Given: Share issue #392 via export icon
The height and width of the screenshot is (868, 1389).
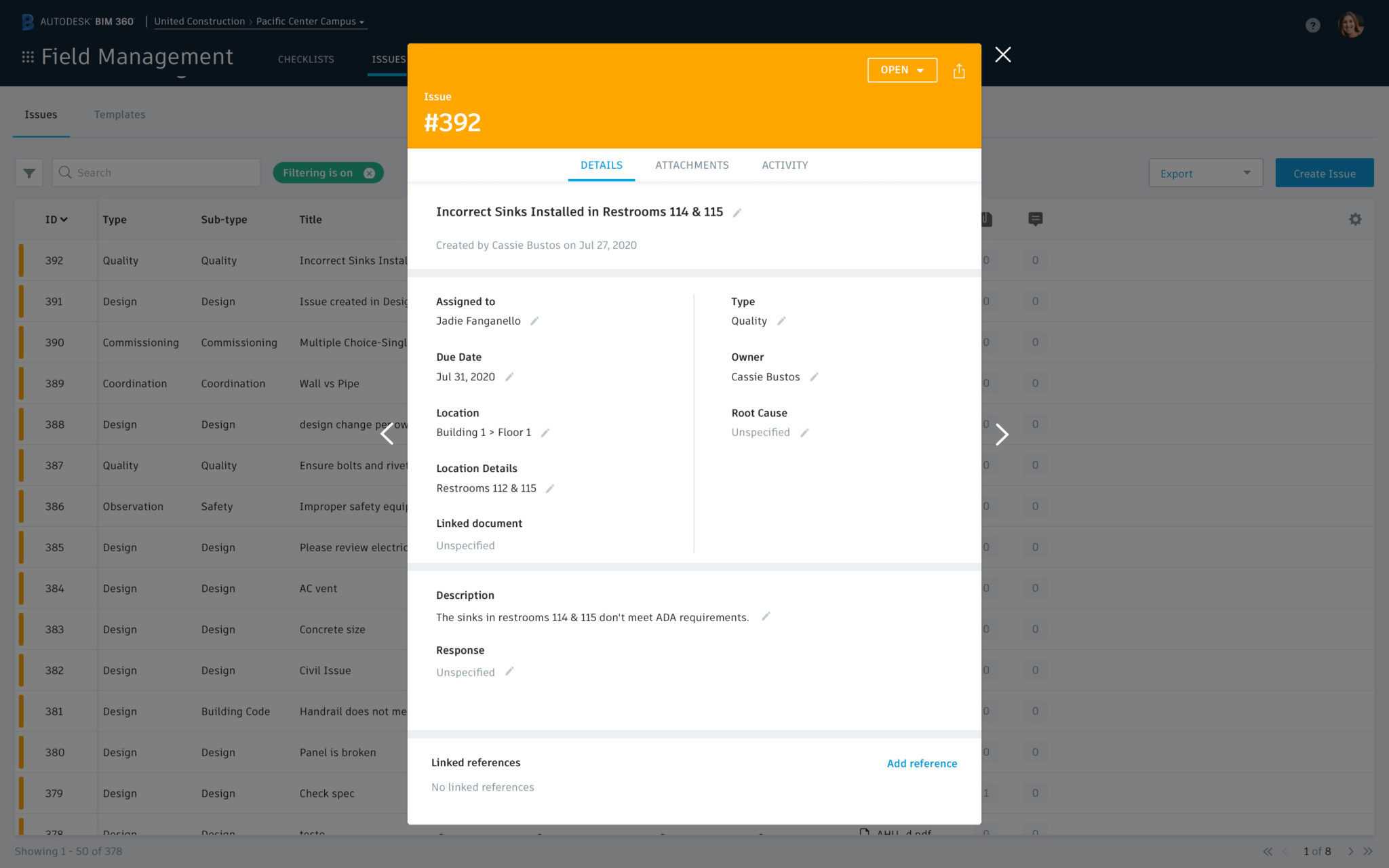Looking at the screenshot, I should click(x=959, y=71).
